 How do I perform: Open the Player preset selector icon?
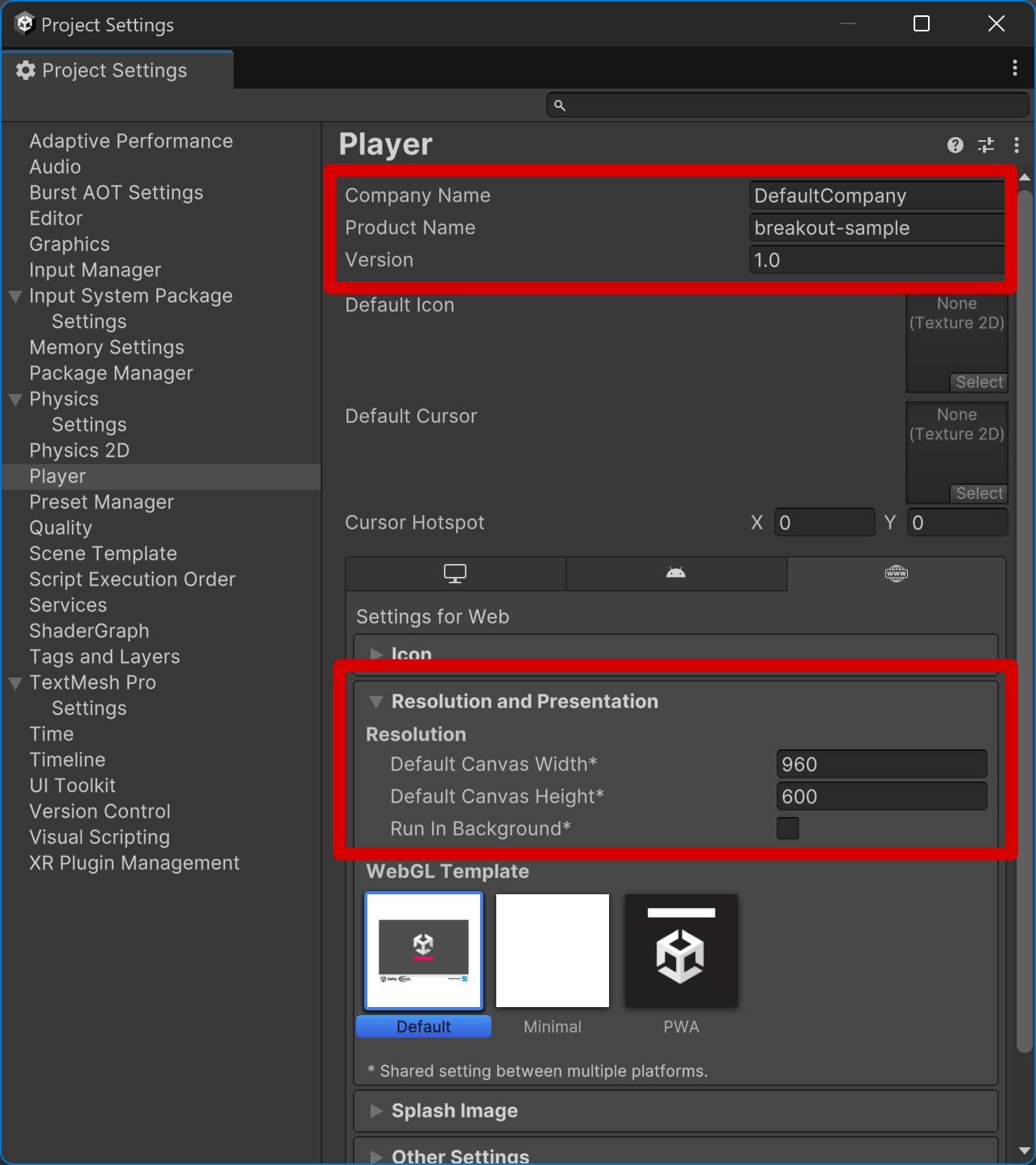point(986,145)
